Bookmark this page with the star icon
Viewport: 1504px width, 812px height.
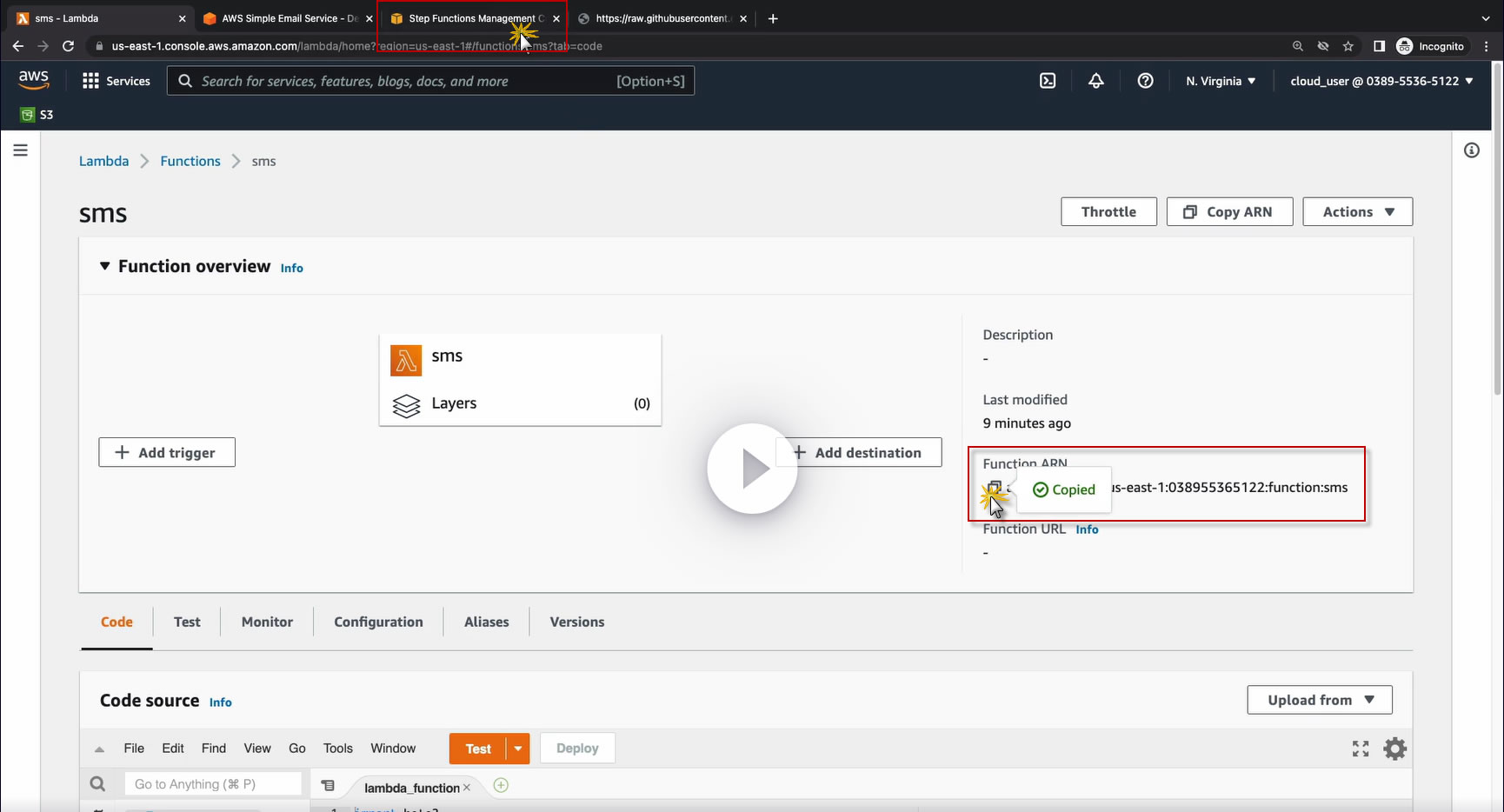(x=1348, y=46)
